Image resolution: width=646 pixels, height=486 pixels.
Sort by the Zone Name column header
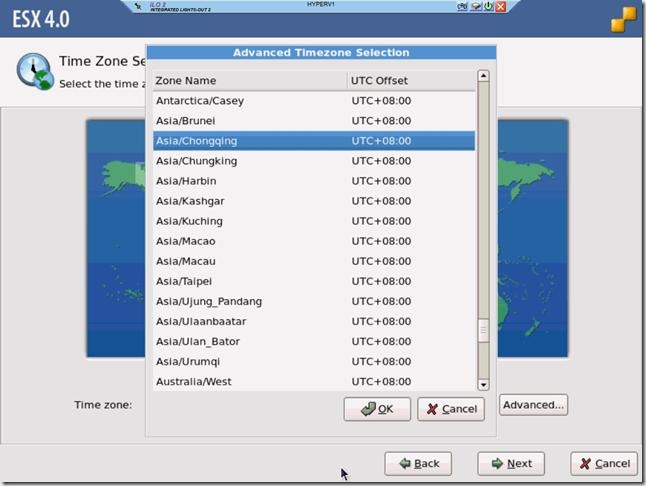click(x=250, y=81)
